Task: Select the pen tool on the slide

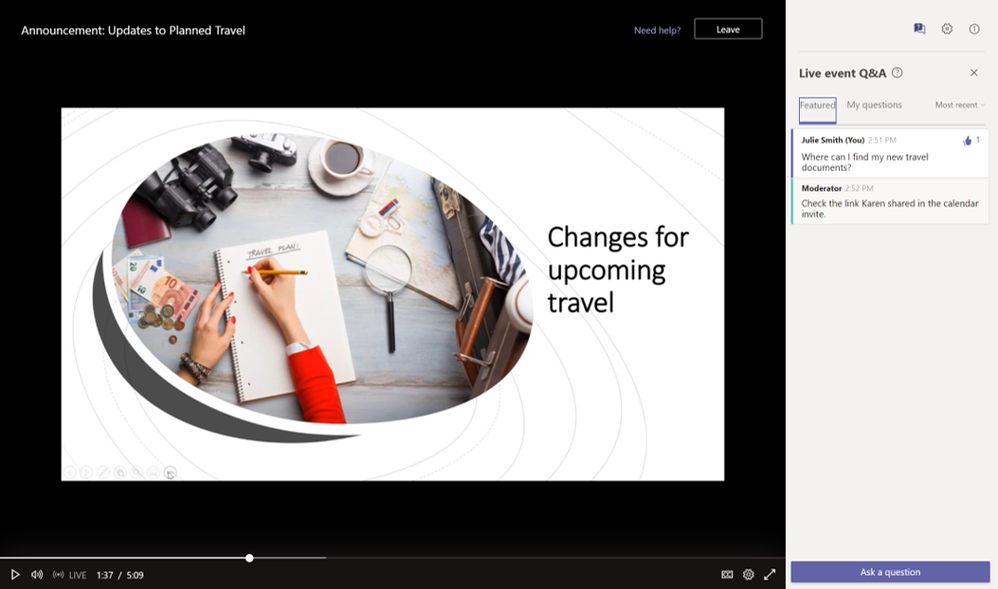Action: [102, 472]
